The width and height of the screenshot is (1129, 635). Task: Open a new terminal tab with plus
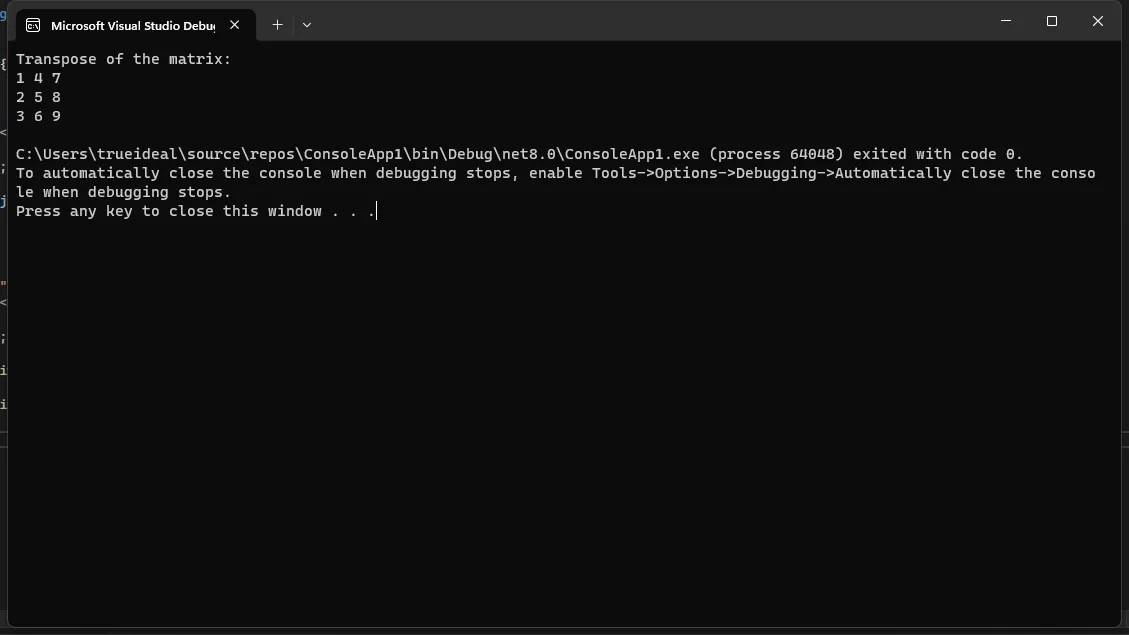point(277,24)
